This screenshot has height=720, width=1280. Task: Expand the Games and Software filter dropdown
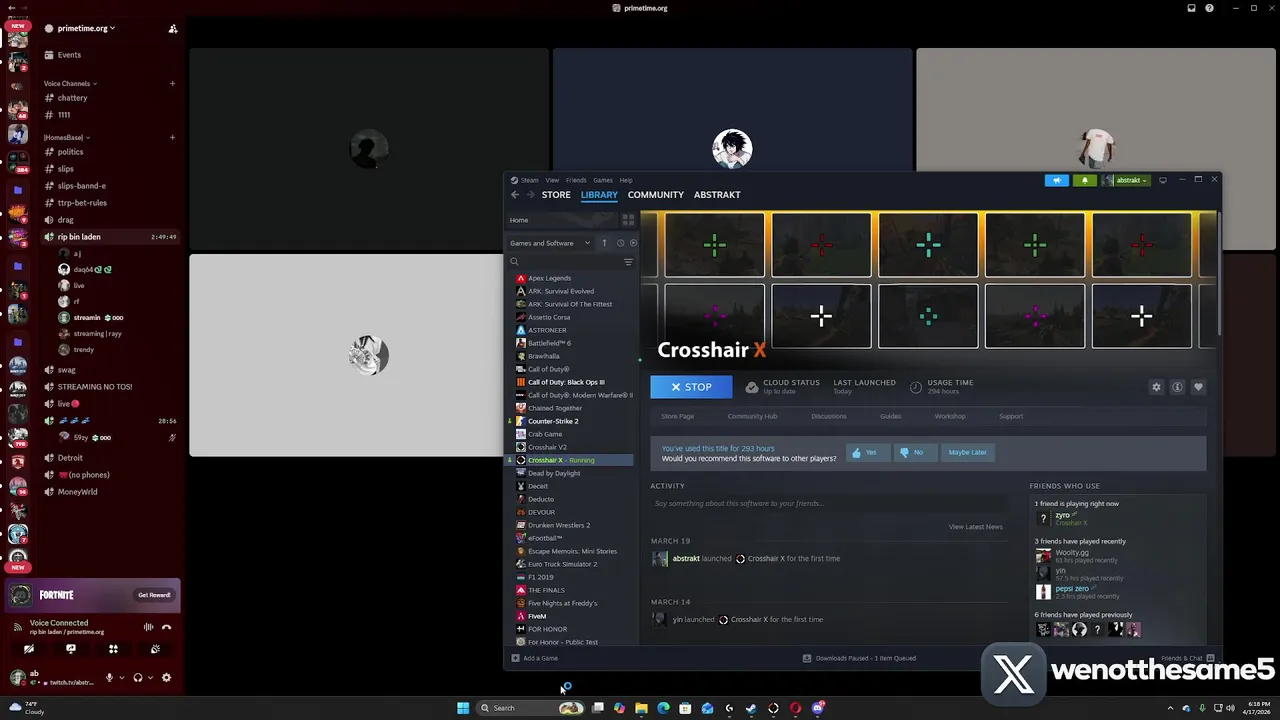click(x=550, y=243)
